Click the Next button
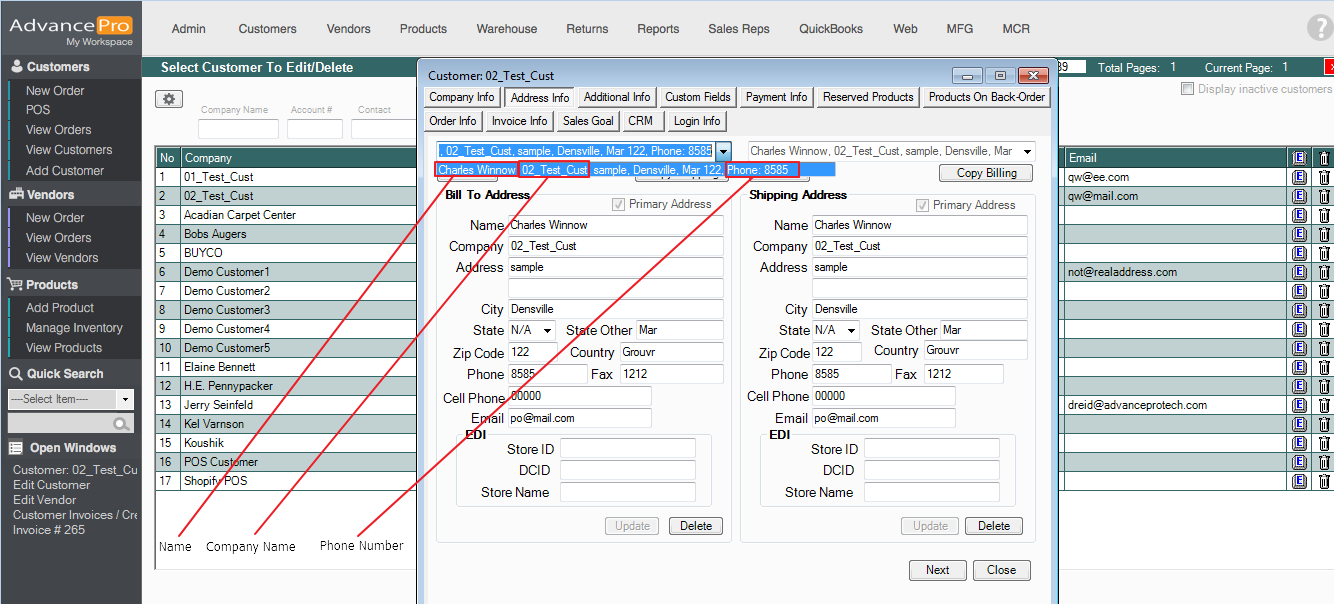Screen dimensions: 1334x604 click(x=937, y=570)
